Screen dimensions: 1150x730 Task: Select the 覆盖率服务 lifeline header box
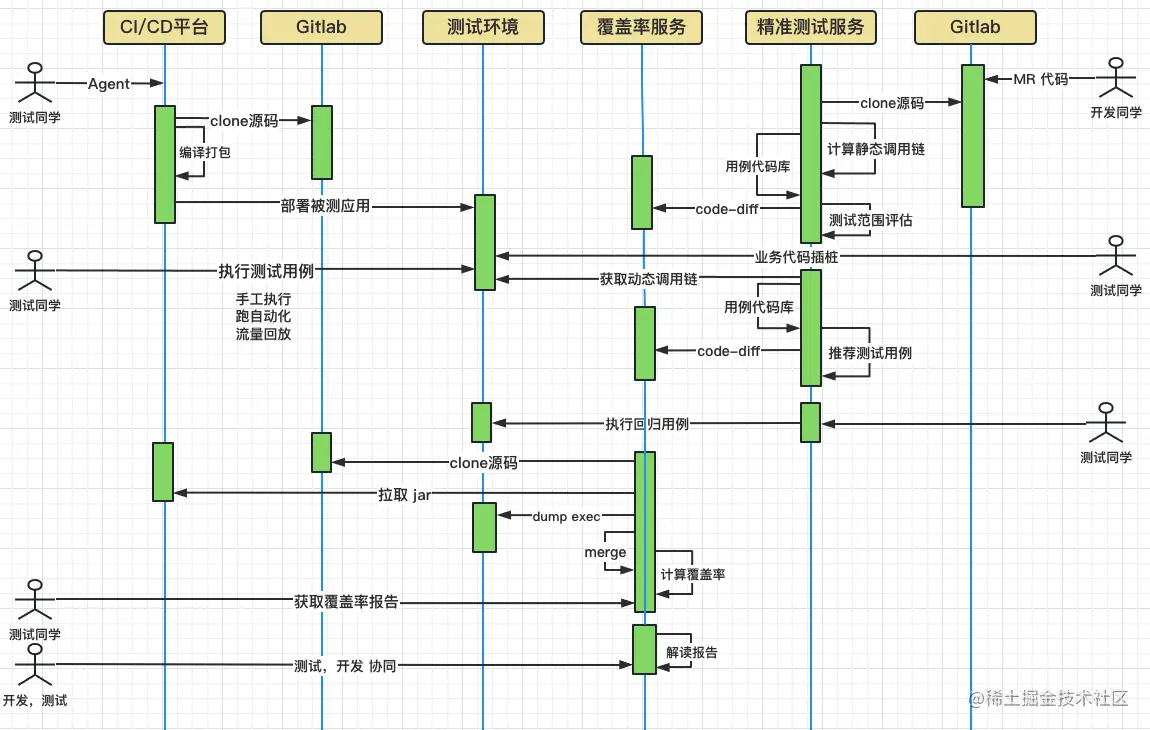tap(641, 28)
